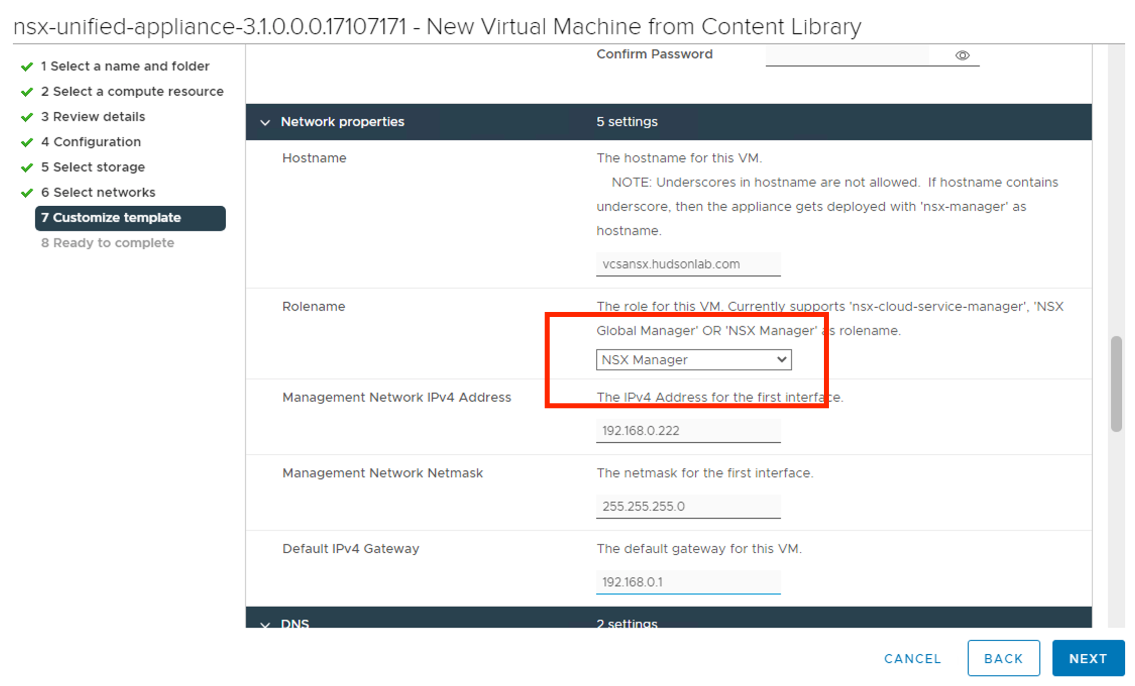Click the Management Network IPv4 Address label
This screenshot has height=686, width=1135.
point(396,397)
